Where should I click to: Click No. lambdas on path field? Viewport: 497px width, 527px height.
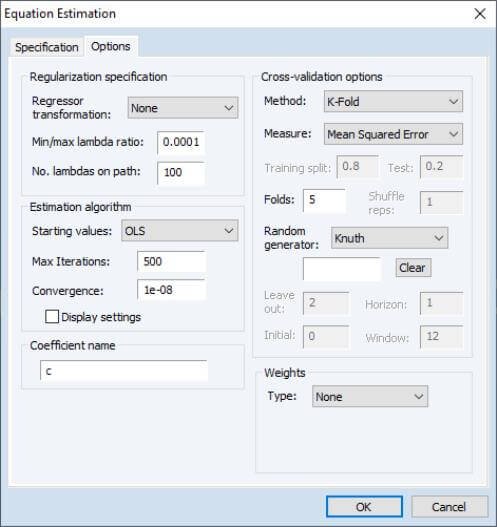point(181,172)
